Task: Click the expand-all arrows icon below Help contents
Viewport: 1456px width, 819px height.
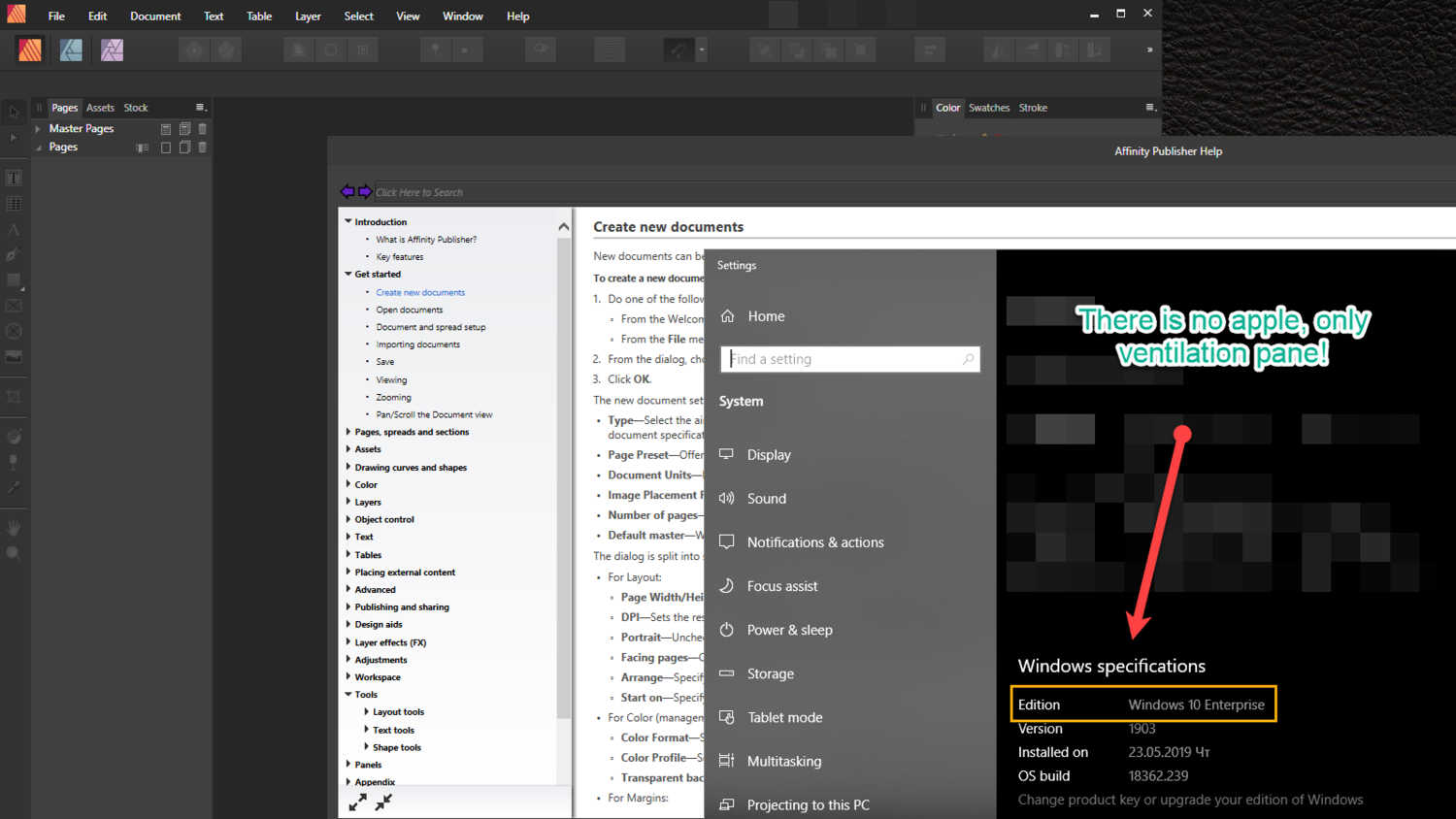Action: pyautogui.click(x=358, y=803)
